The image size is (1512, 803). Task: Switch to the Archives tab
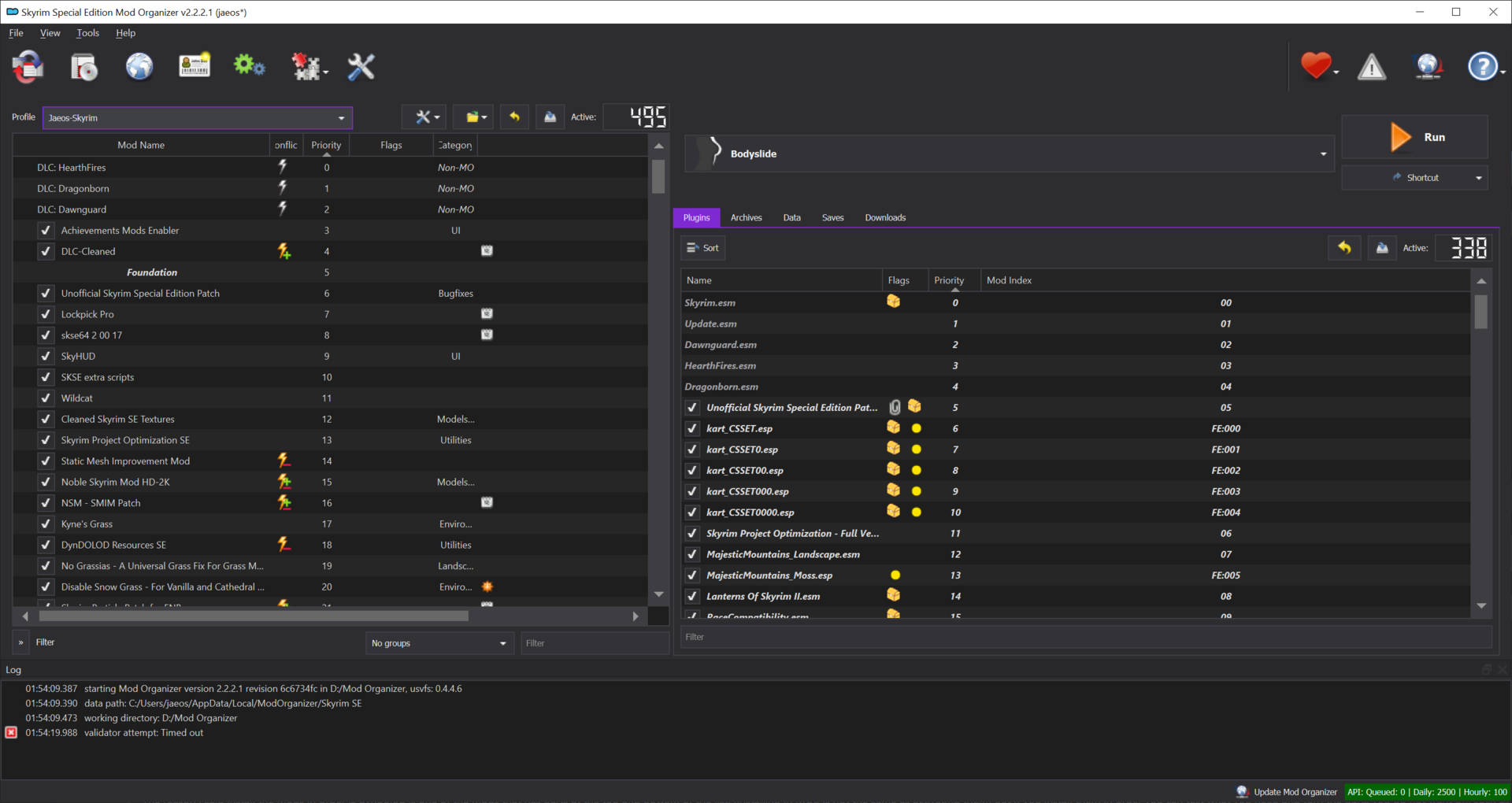coord(746,218)
